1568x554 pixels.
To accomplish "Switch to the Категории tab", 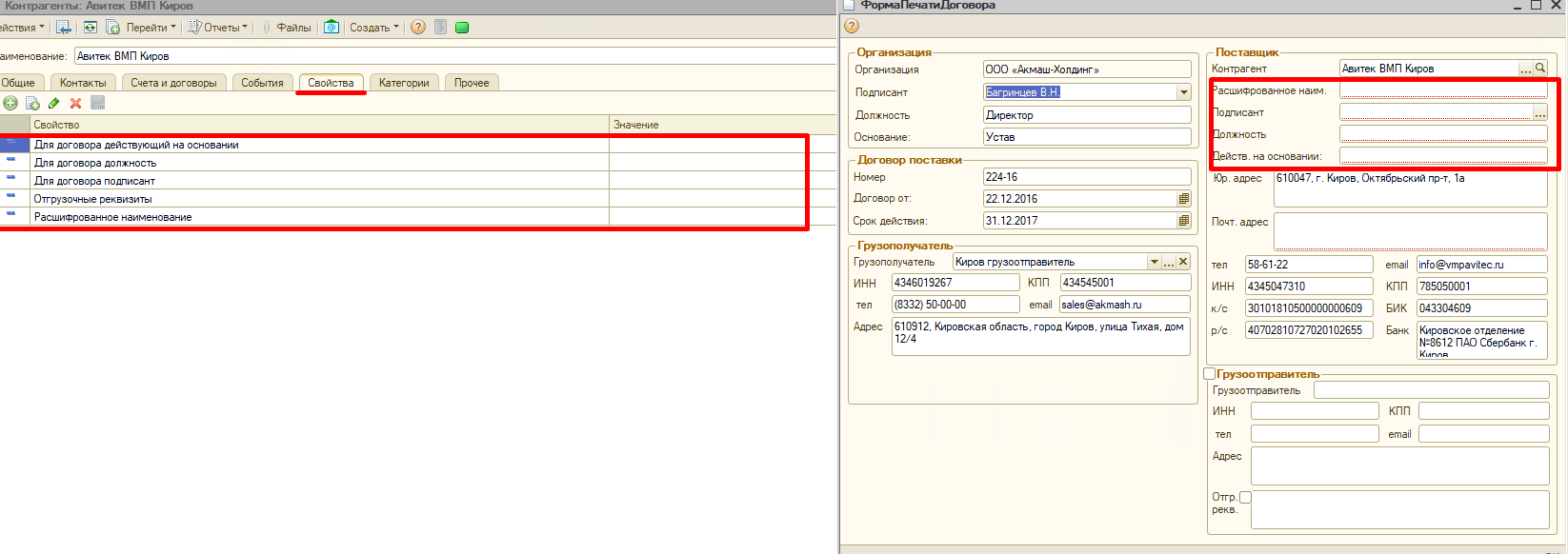I will [x=404, y=83].
